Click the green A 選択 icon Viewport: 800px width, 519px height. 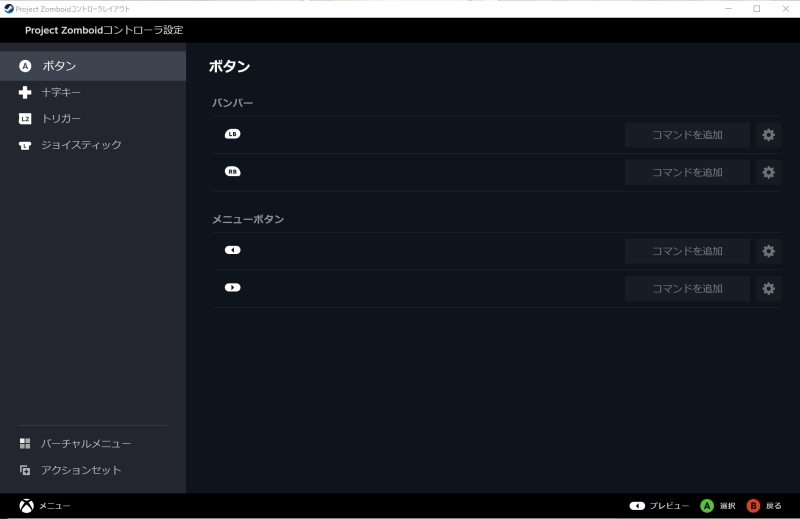pyautogui.click(x=707, y=506)
